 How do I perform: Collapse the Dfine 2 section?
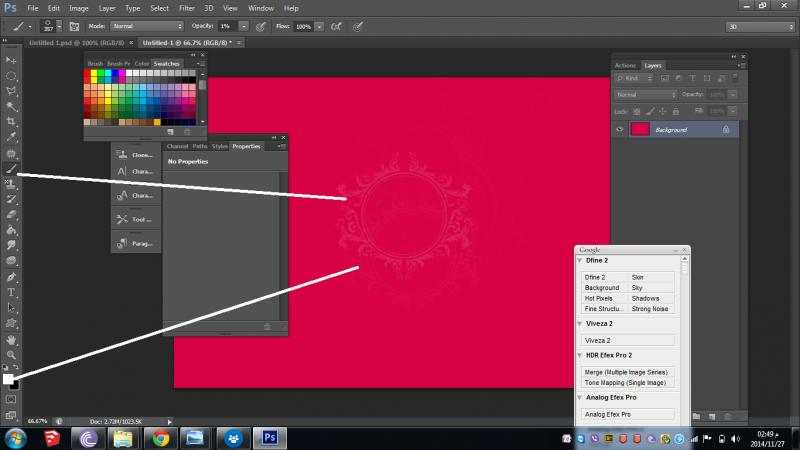pyautogui.click(x=580, y=260)
